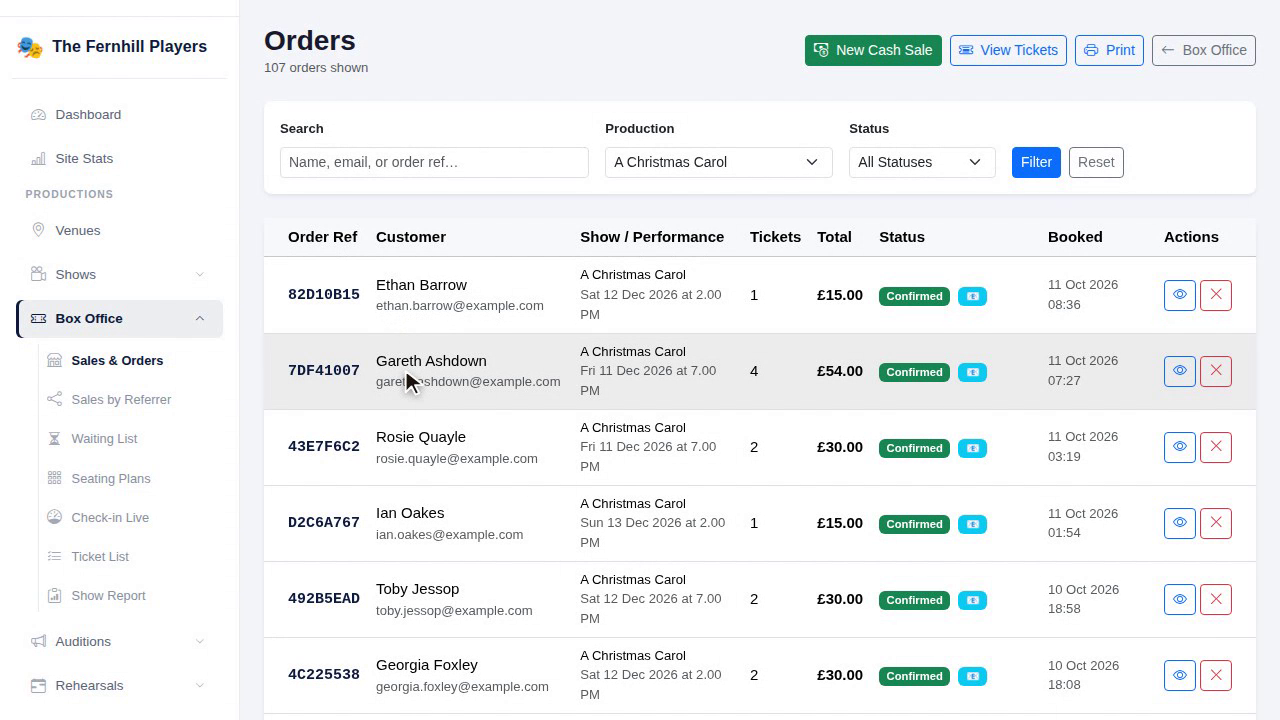Navigate to Venues
The height and width of the screenshot is (720, 1280).
coord(120,230)
